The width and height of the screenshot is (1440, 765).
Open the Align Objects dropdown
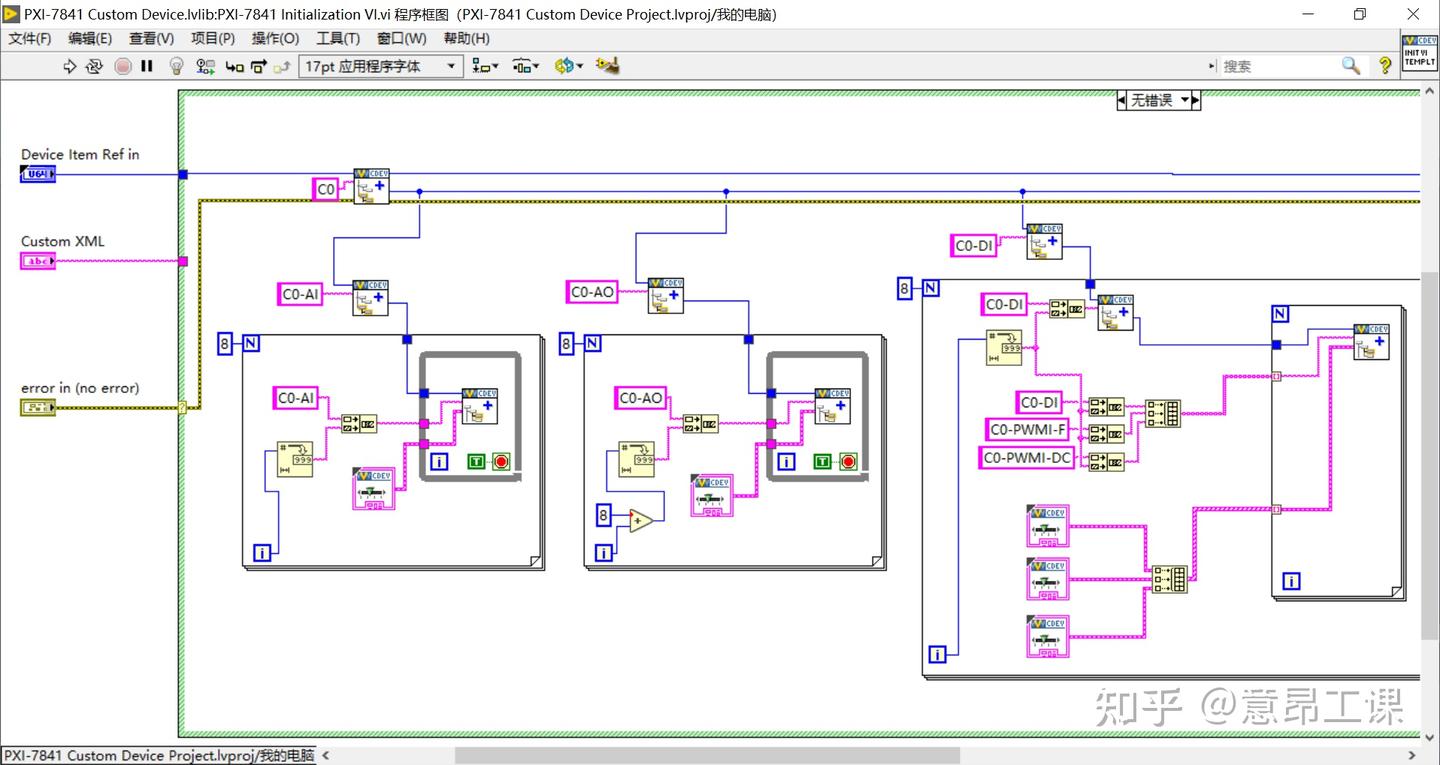[486, 66]
